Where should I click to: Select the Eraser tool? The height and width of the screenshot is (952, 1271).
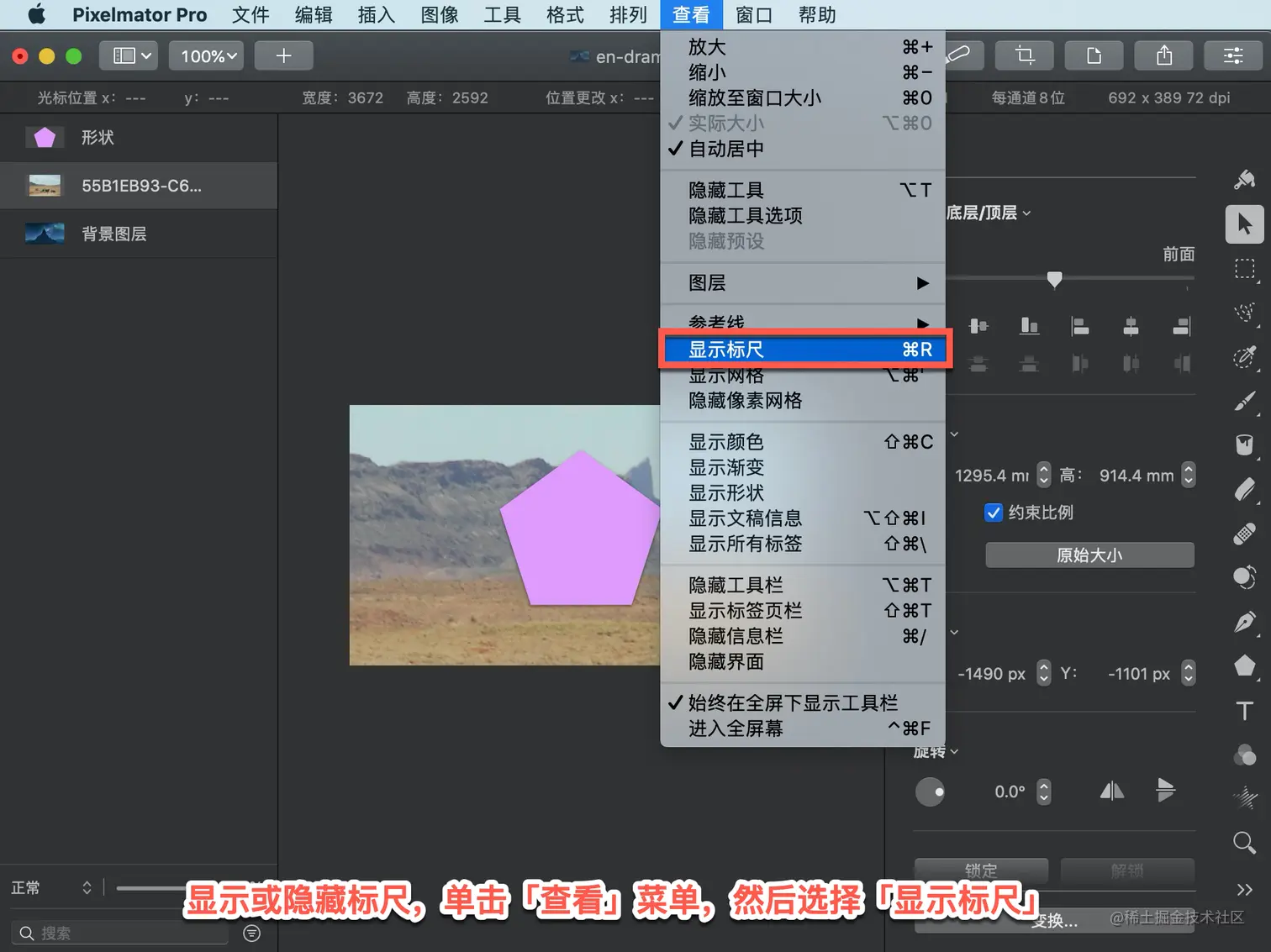tap(1245, 489)
